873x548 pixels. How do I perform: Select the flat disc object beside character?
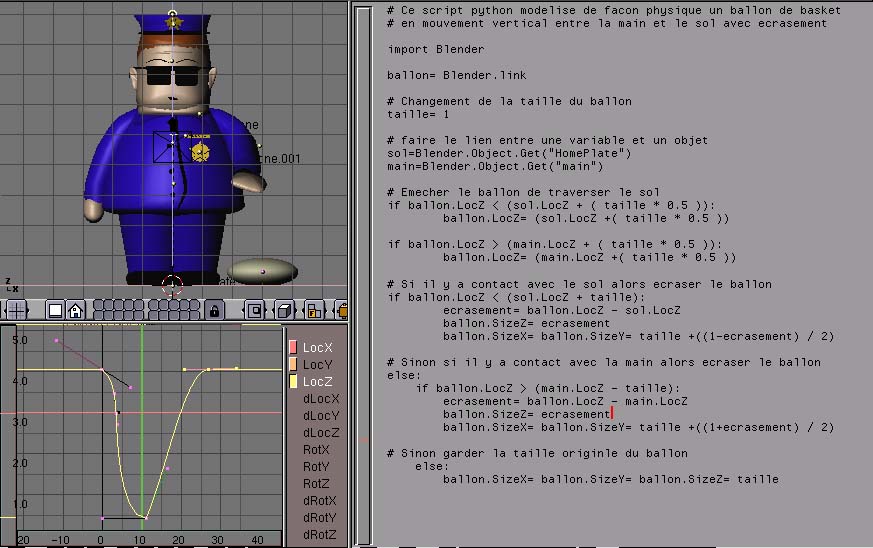tap(262, 271)
